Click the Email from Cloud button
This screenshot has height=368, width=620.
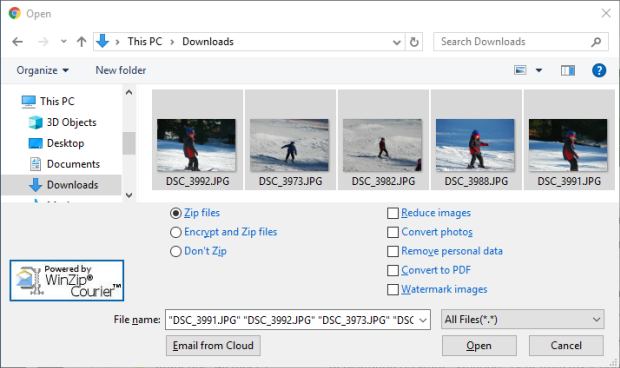point(213,345)
